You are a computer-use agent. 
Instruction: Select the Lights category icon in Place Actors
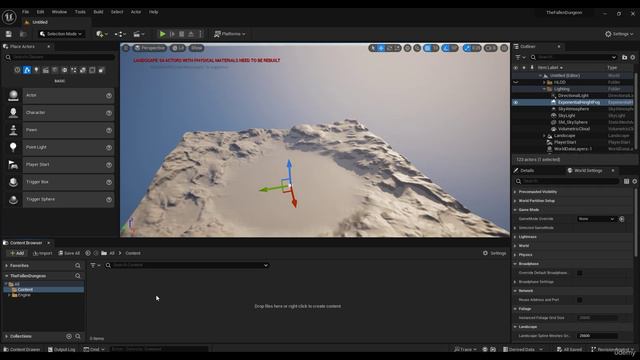tap(36, 70)
